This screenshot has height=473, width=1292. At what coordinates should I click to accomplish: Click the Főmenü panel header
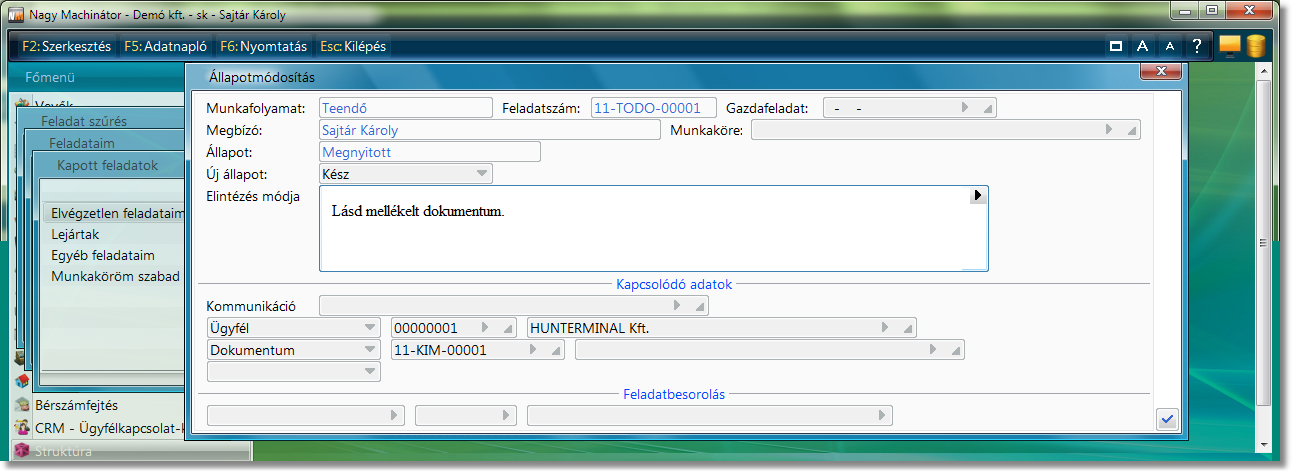click(x=51, y=77)
